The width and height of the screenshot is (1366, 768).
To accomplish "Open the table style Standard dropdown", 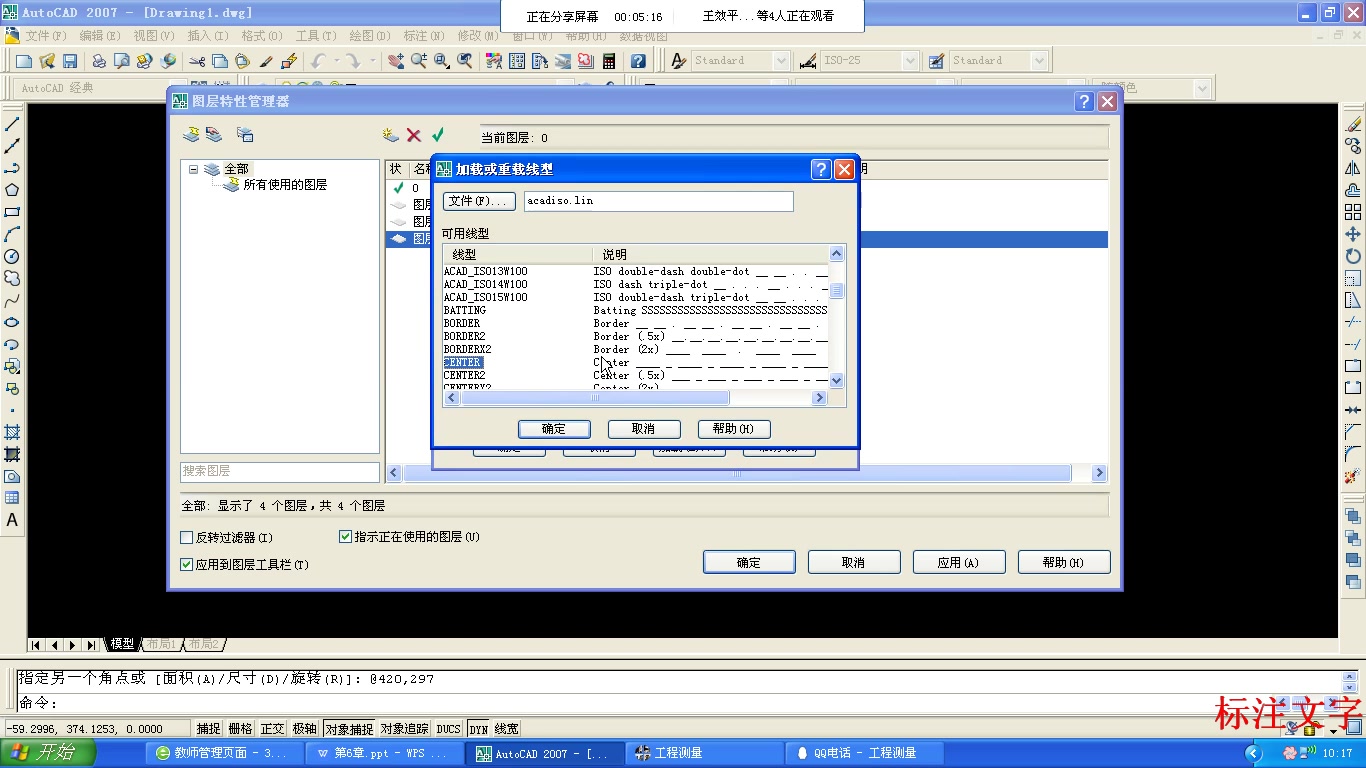I will pyautogui.click(x=1038, y=61).
